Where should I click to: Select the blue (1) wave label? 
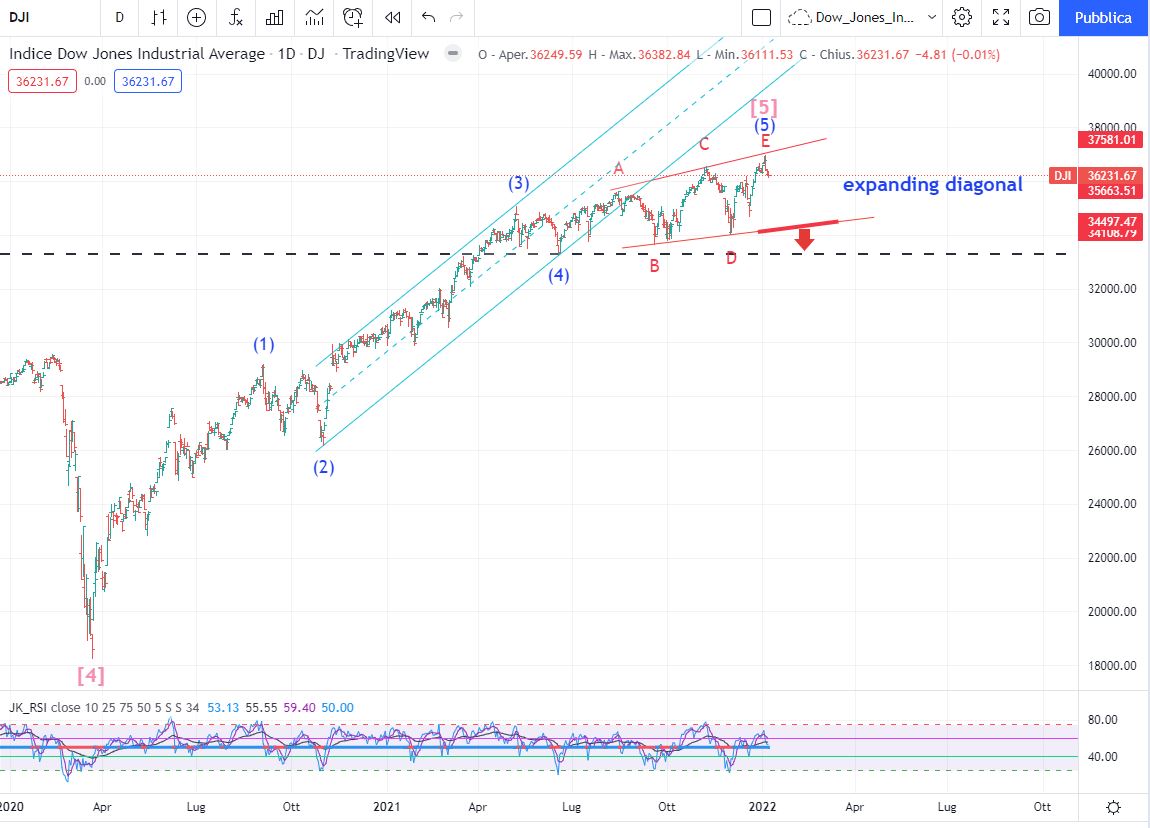point(264,344)
